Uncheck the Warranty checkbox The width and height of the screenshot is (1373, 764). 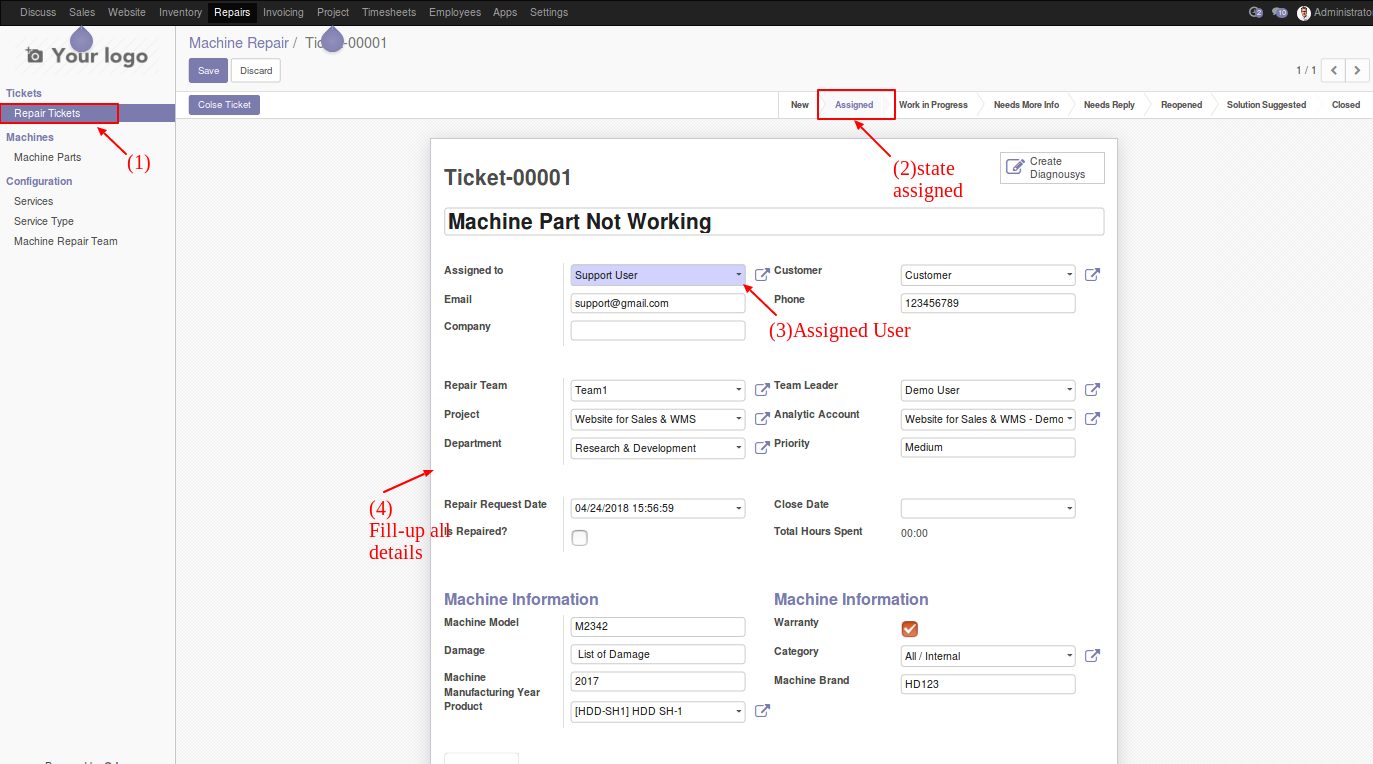coord(909,629)
